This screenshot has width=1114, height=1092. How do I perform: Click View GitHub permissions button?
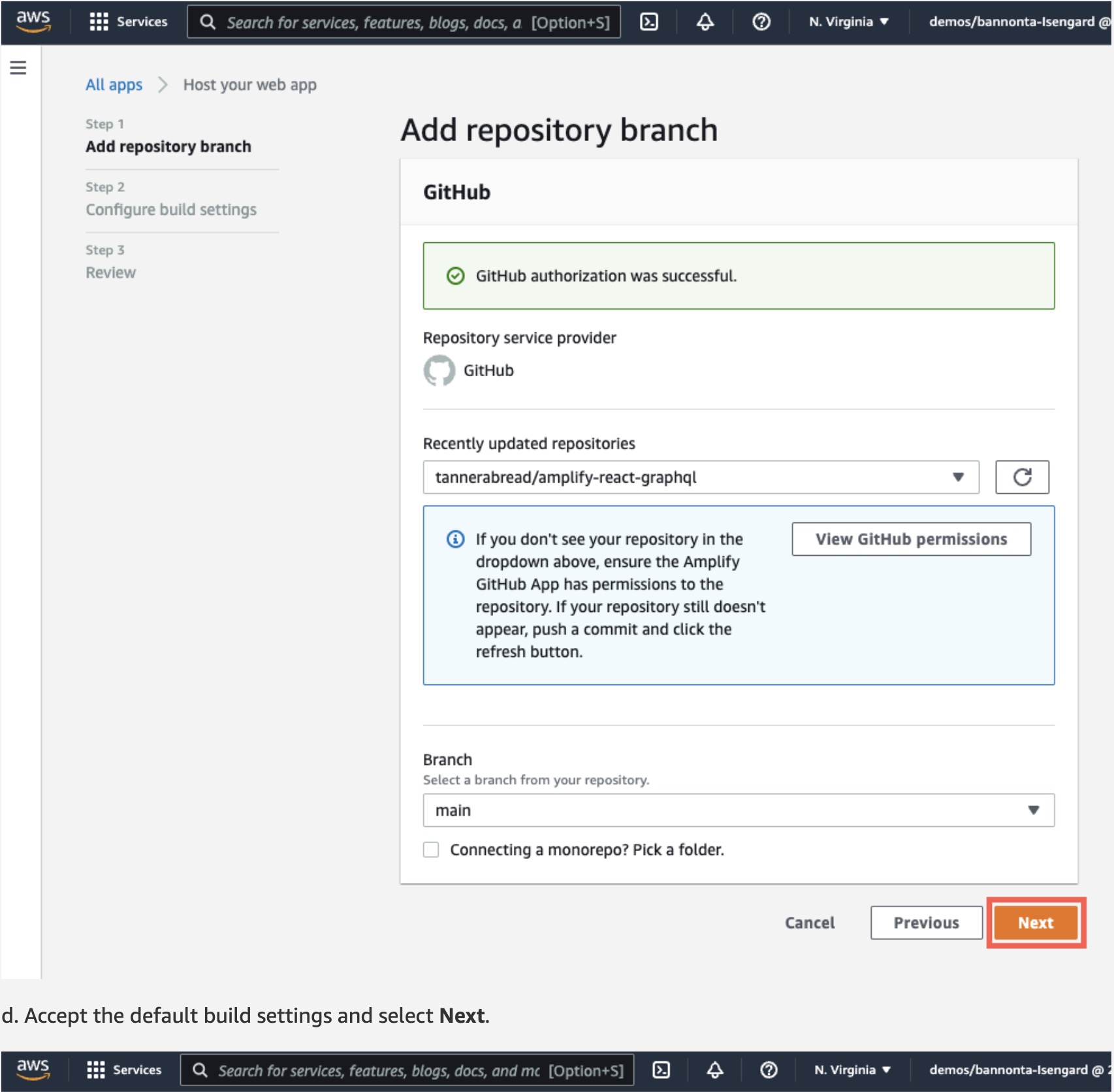[911, 539]
